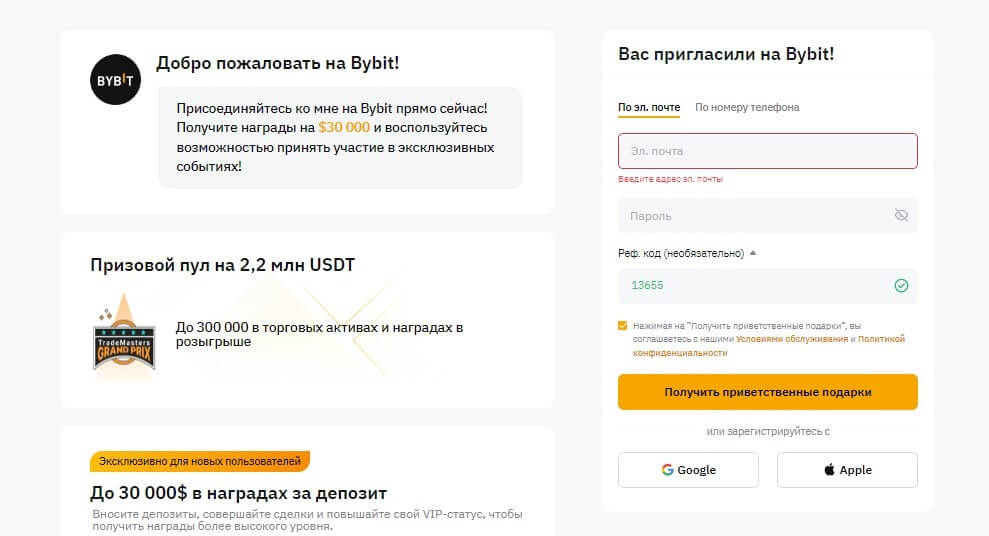Switch to the "По эл. почте" tab
989x536 pixels.
[649, 108]
